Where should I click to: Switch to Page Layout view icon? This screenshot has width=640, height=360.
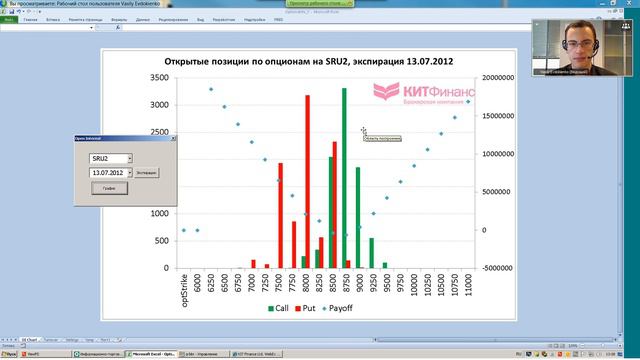556,346
